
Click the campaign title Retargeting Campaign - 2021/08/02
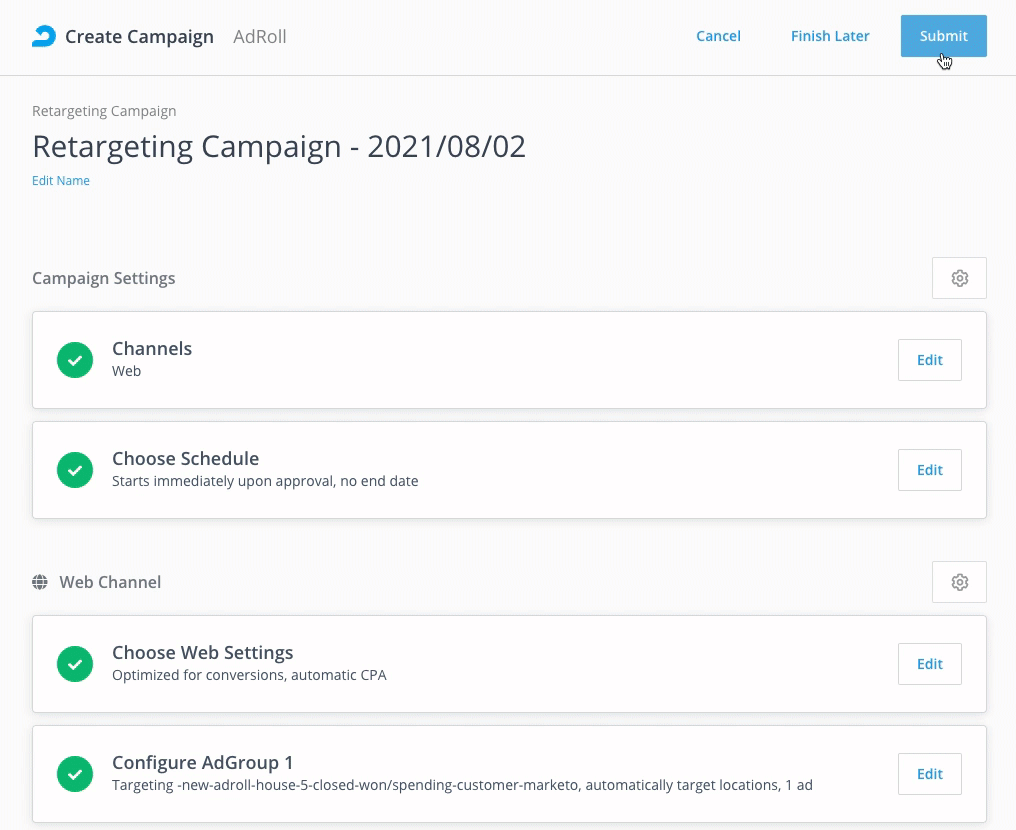click(279, 147)
